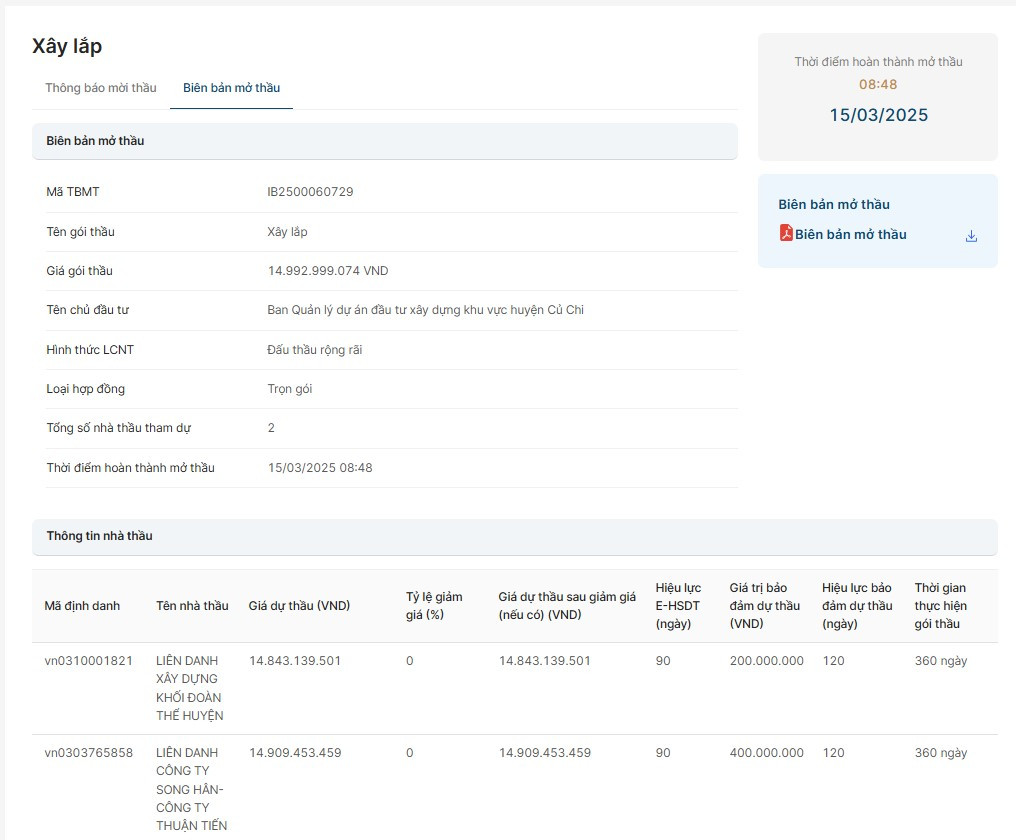Click the TBMT code IB2500060729
Viewport: 1016px width, 840px height.
tap(310, 192)
